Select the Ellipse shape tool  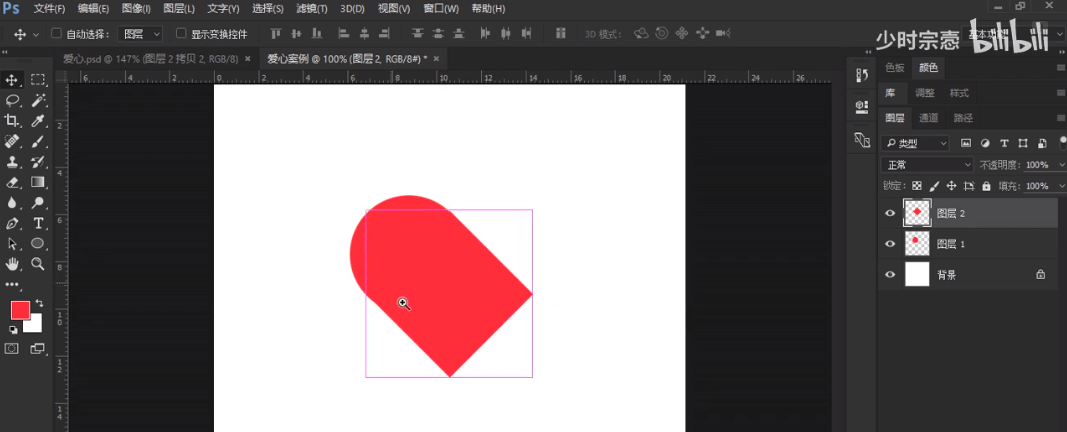pos(38,244)
